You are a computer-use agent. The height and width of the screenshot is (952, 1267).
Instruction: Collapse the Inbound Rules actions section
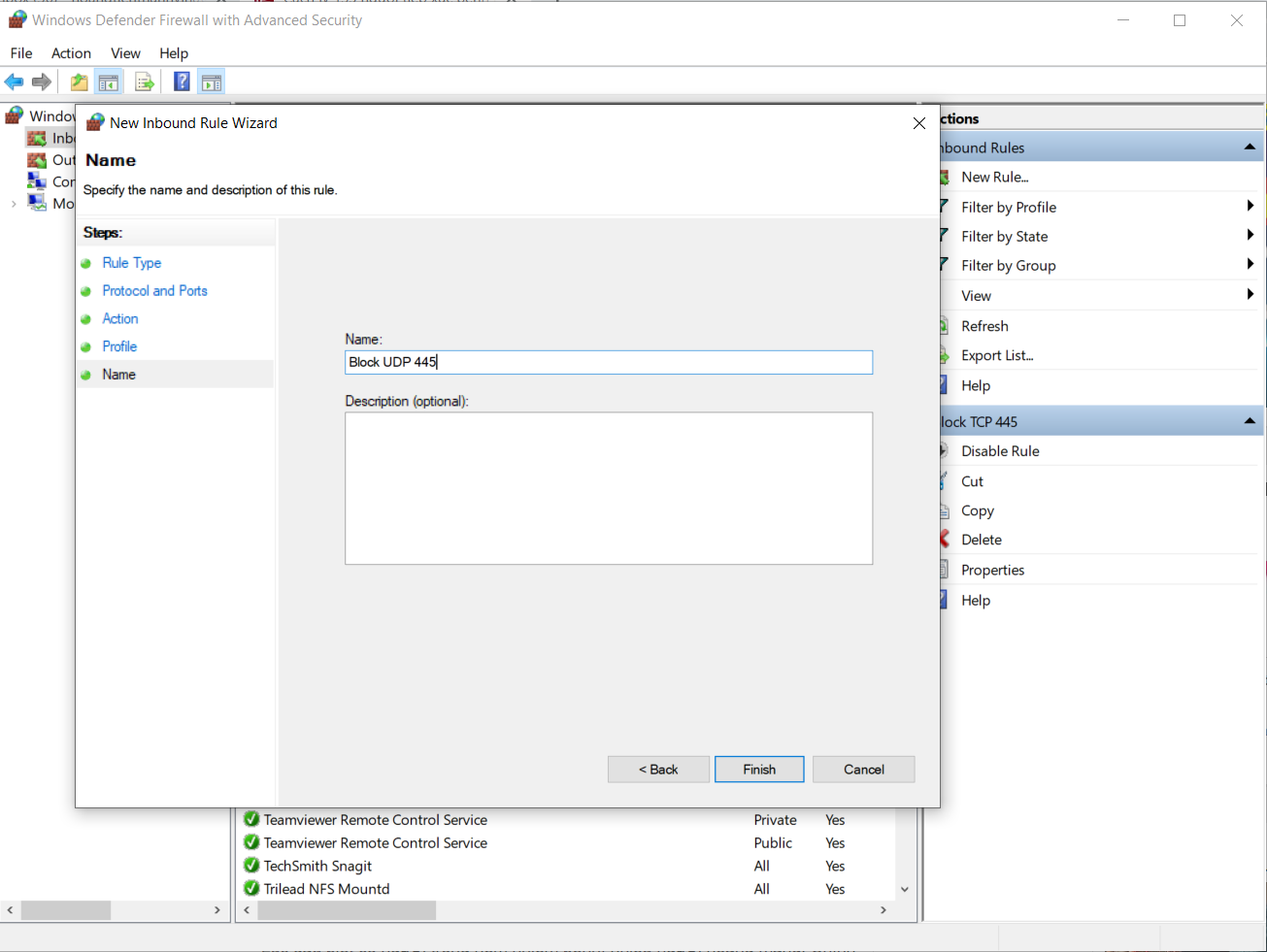1250,148
